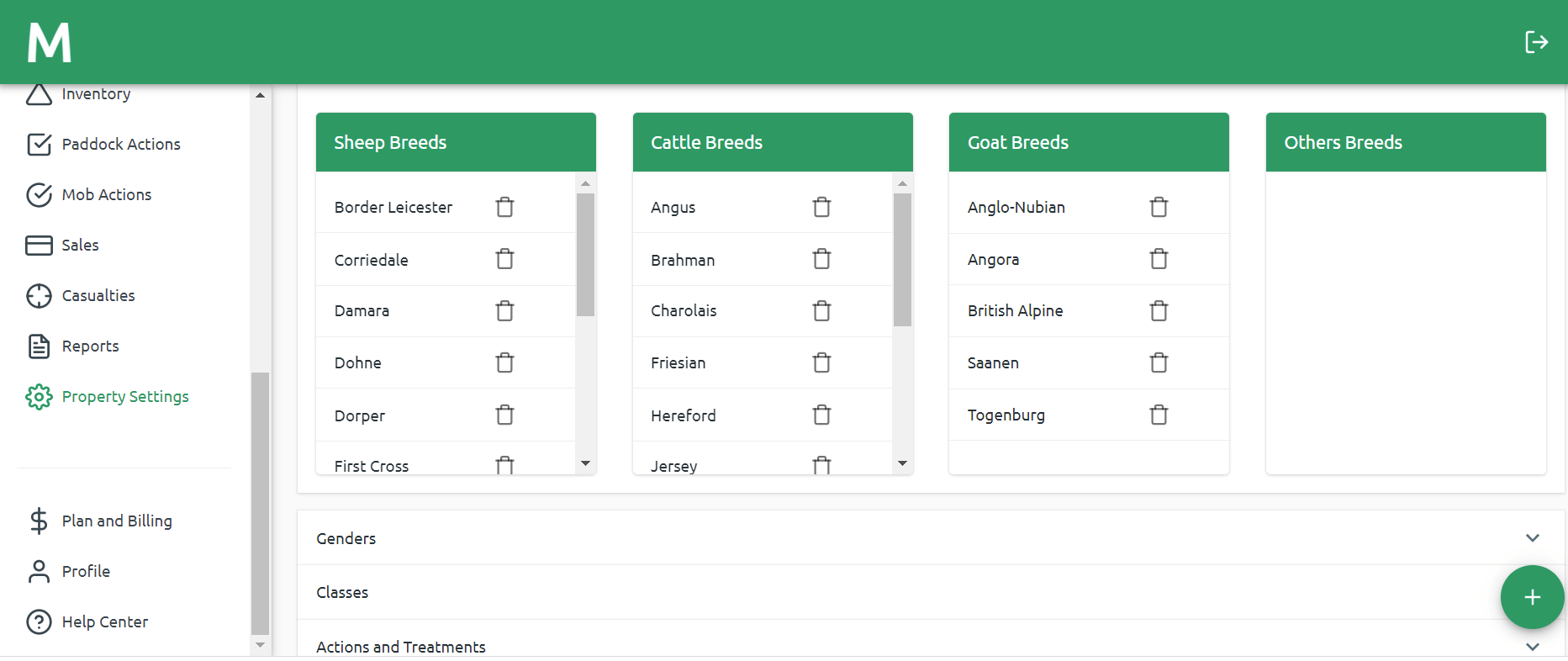Click the Others Breeds header
Image resolution: width=1568 pixels, height=661 pixels.
[x=1406, y=142]
